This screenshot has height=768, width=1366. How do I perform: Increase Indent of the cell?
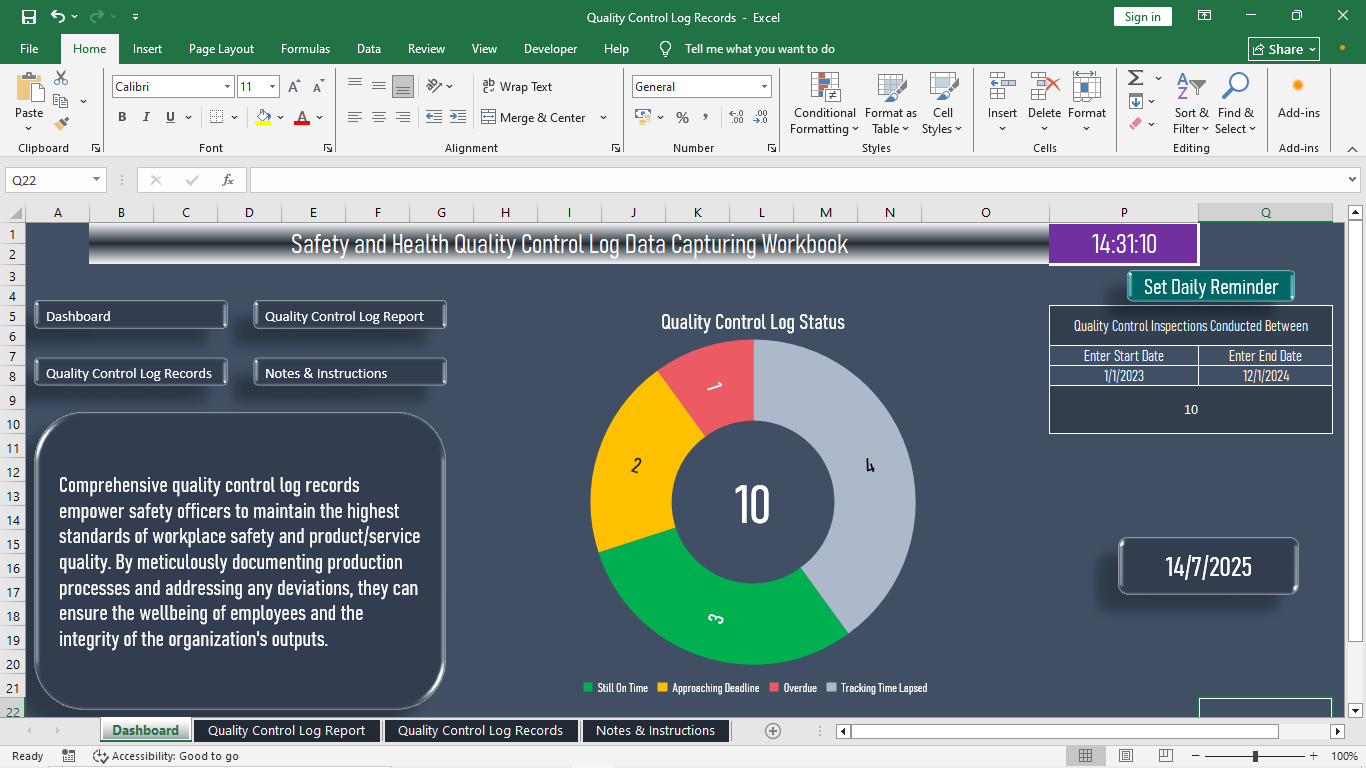[x=458, y=117]
